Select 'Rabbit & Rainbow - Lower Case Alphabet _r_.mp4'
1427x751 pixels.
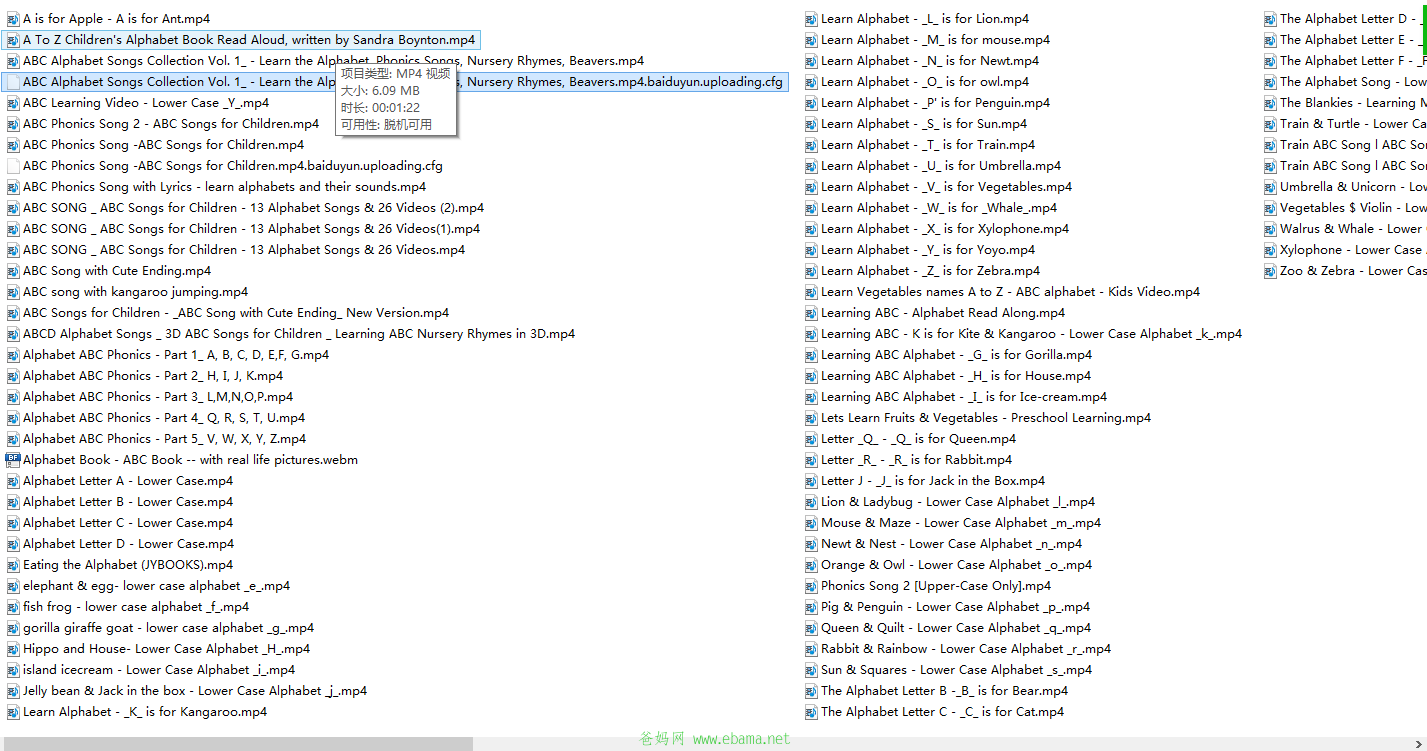[x=966, y=649]
